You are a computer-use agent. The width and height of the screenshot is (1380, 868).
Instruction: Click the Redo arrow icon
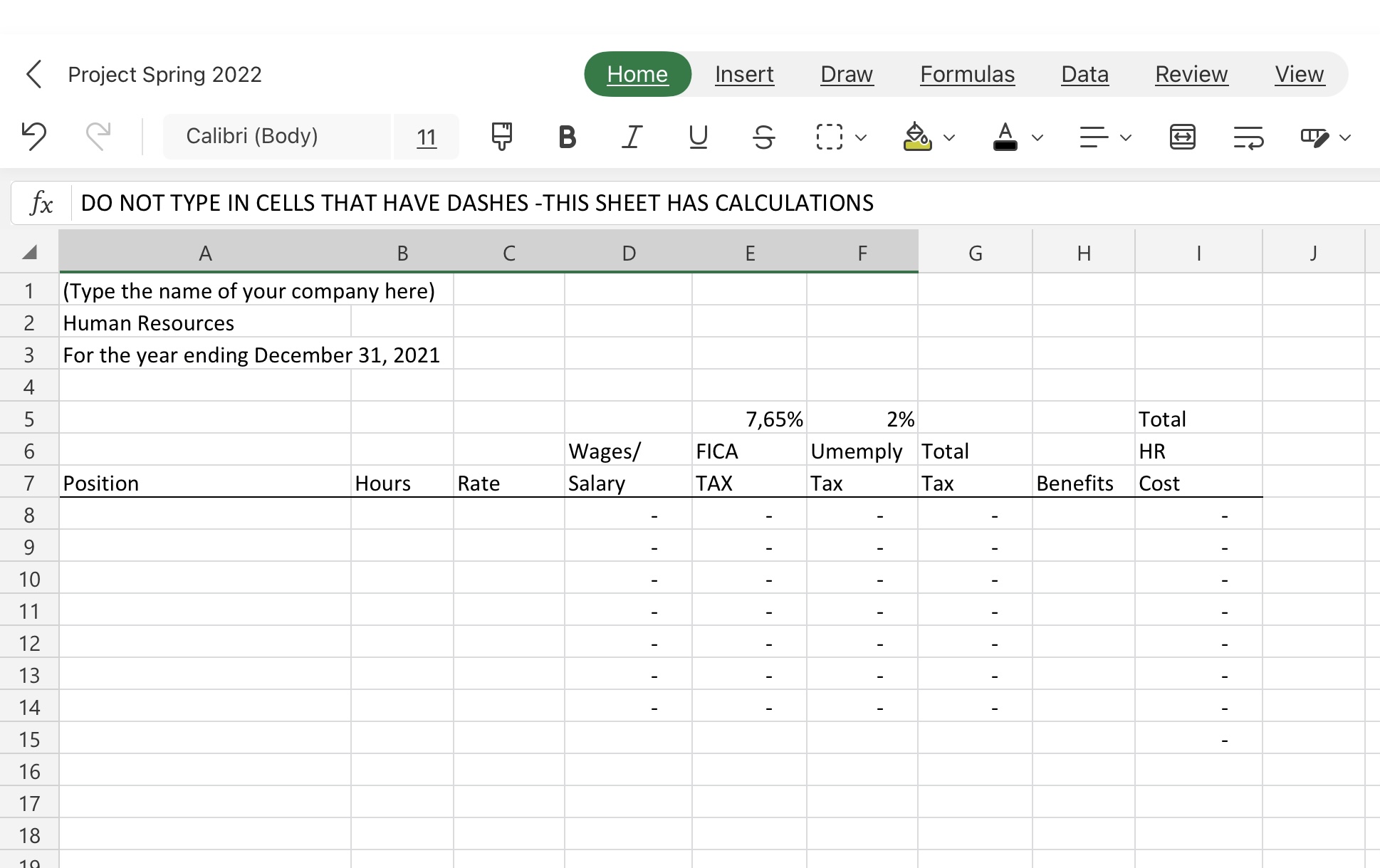[x=98, y=136]
